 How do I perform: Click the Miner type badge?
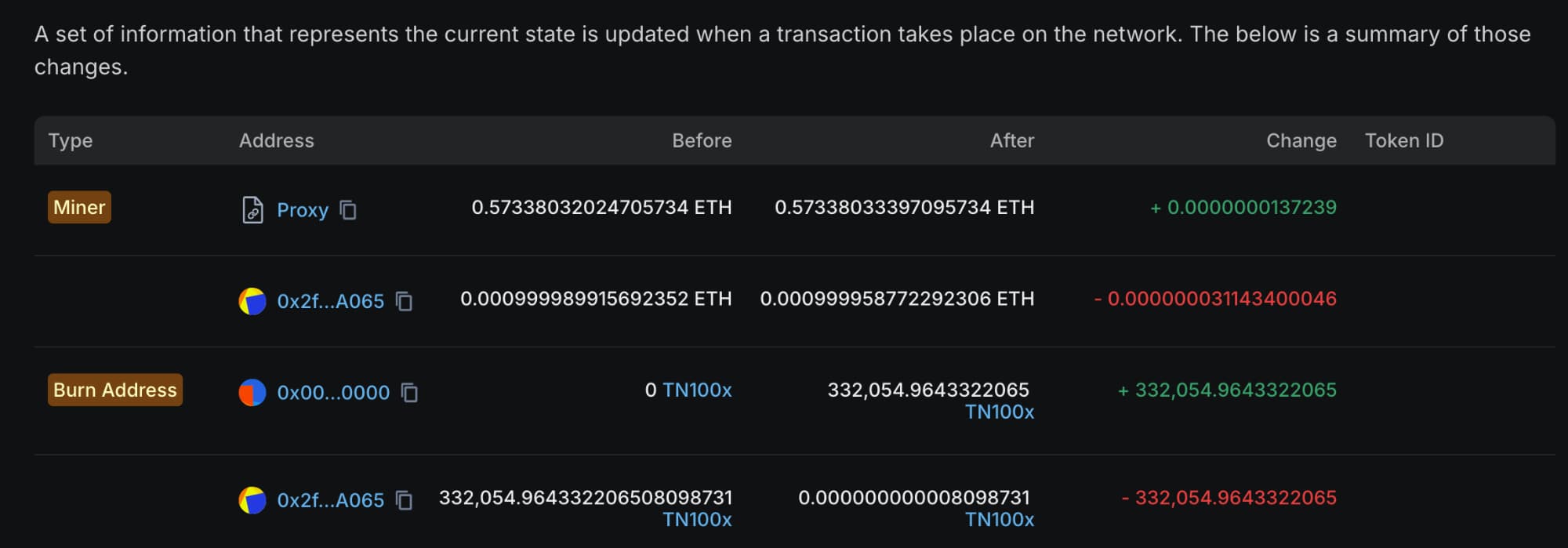[79, 207]
